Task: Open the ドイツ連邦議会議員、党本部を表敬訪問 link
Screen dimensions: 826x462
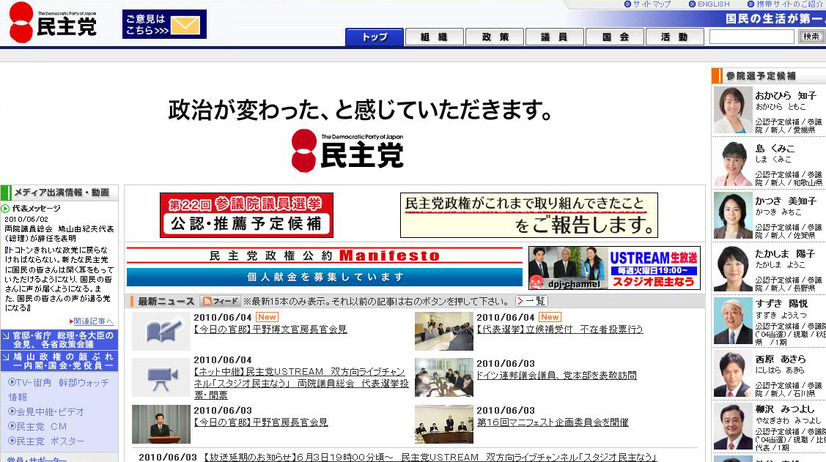Action: (x=556, y=376)
